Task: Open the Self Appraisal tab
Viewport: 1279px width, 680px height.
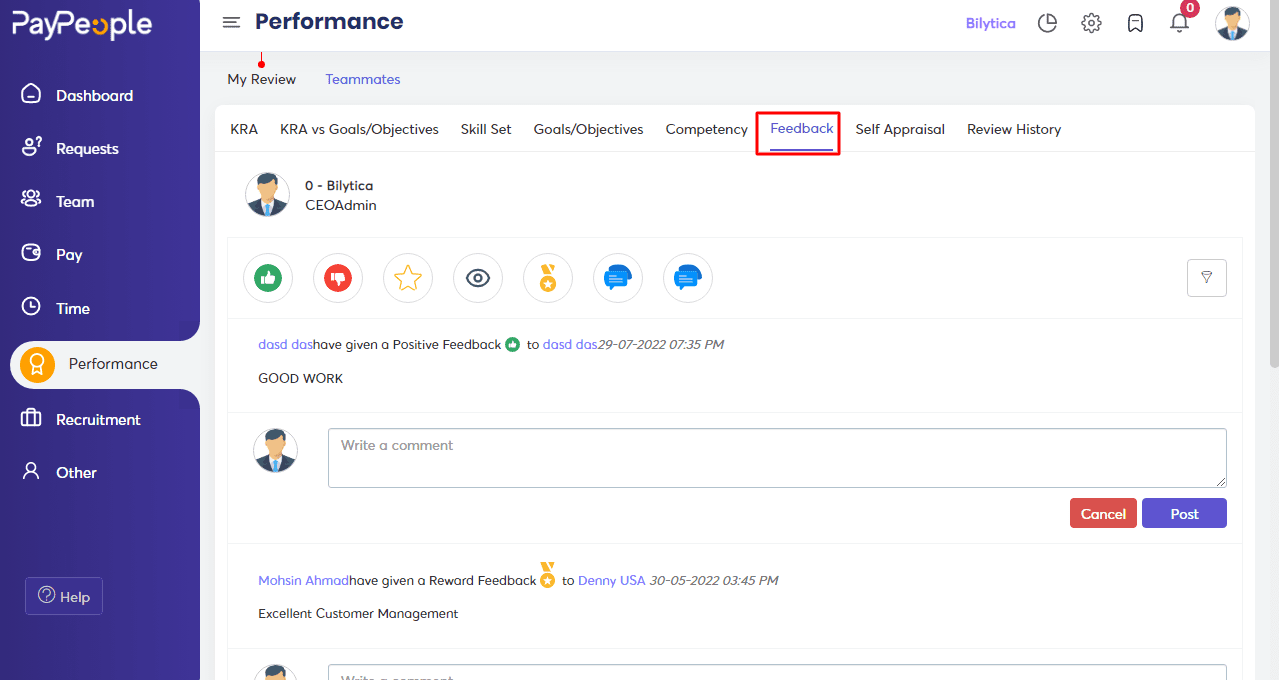Action: pos(900,129)
